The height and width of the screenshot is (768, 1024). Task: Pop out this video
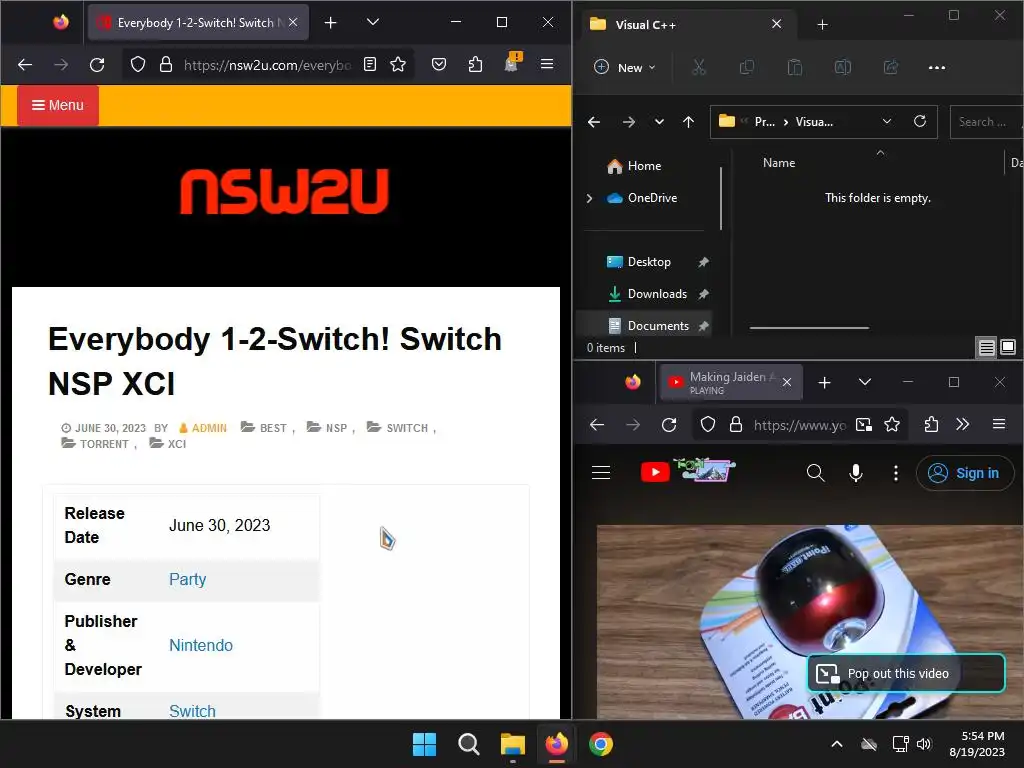pyautogui.click(x=906, y=673)
